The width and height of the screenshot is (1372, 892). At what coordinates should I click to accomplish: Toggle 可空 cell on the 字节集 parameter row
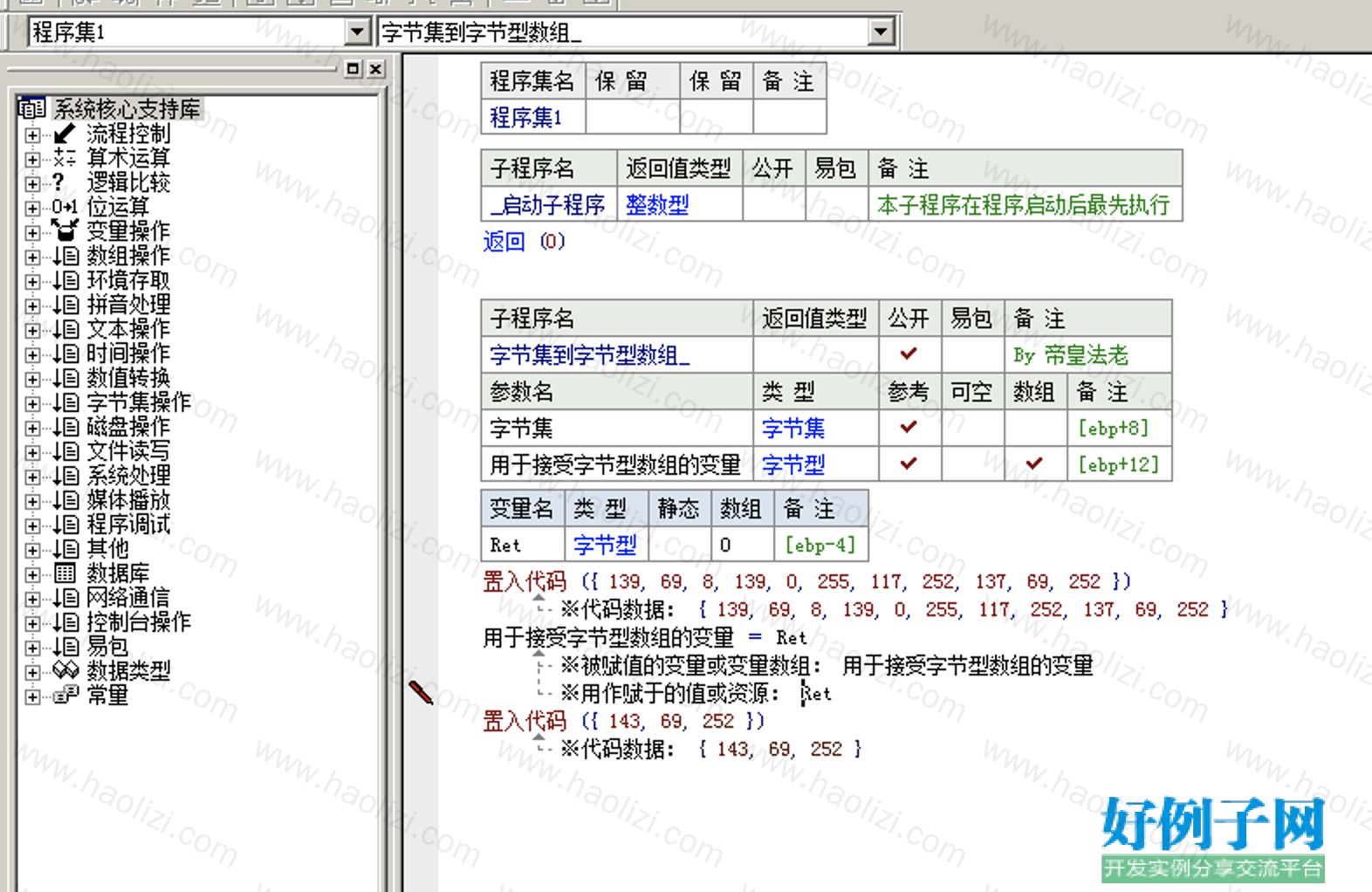click(972, 428)
